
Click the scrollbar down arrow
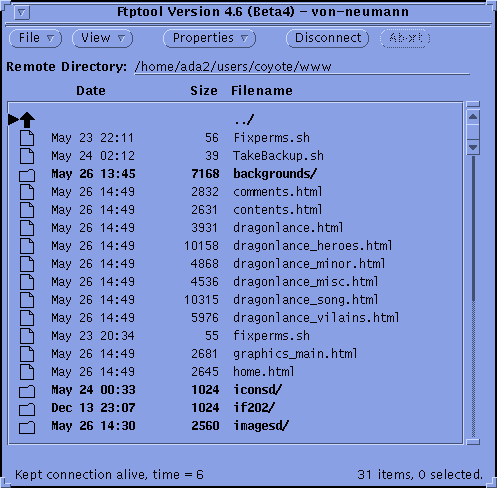point(473,147)
